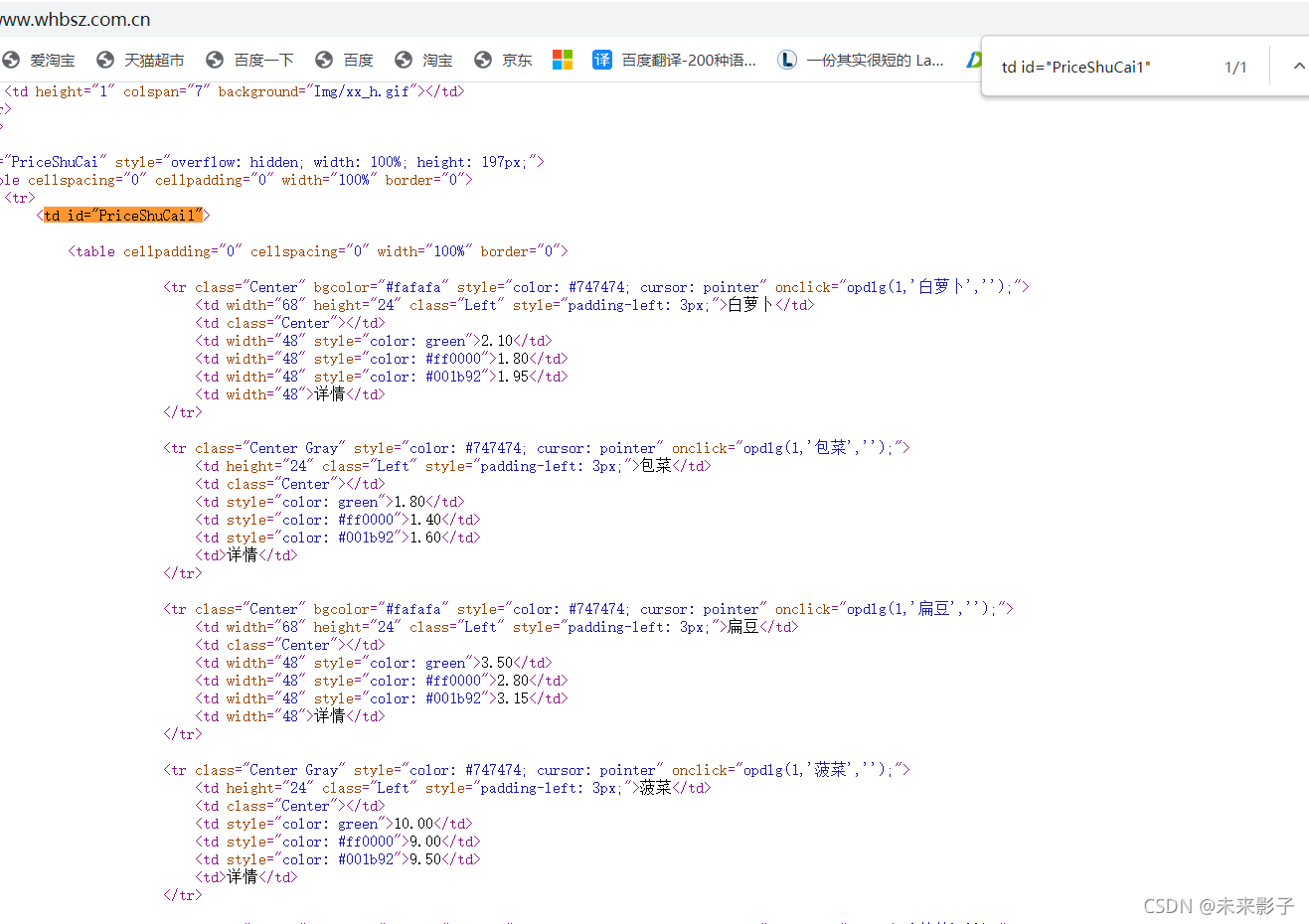Click the 1.60 price value
Image resolution: width=1309 pixels, height=924 pixels.
pyautogui.click(x=425, y=538)
